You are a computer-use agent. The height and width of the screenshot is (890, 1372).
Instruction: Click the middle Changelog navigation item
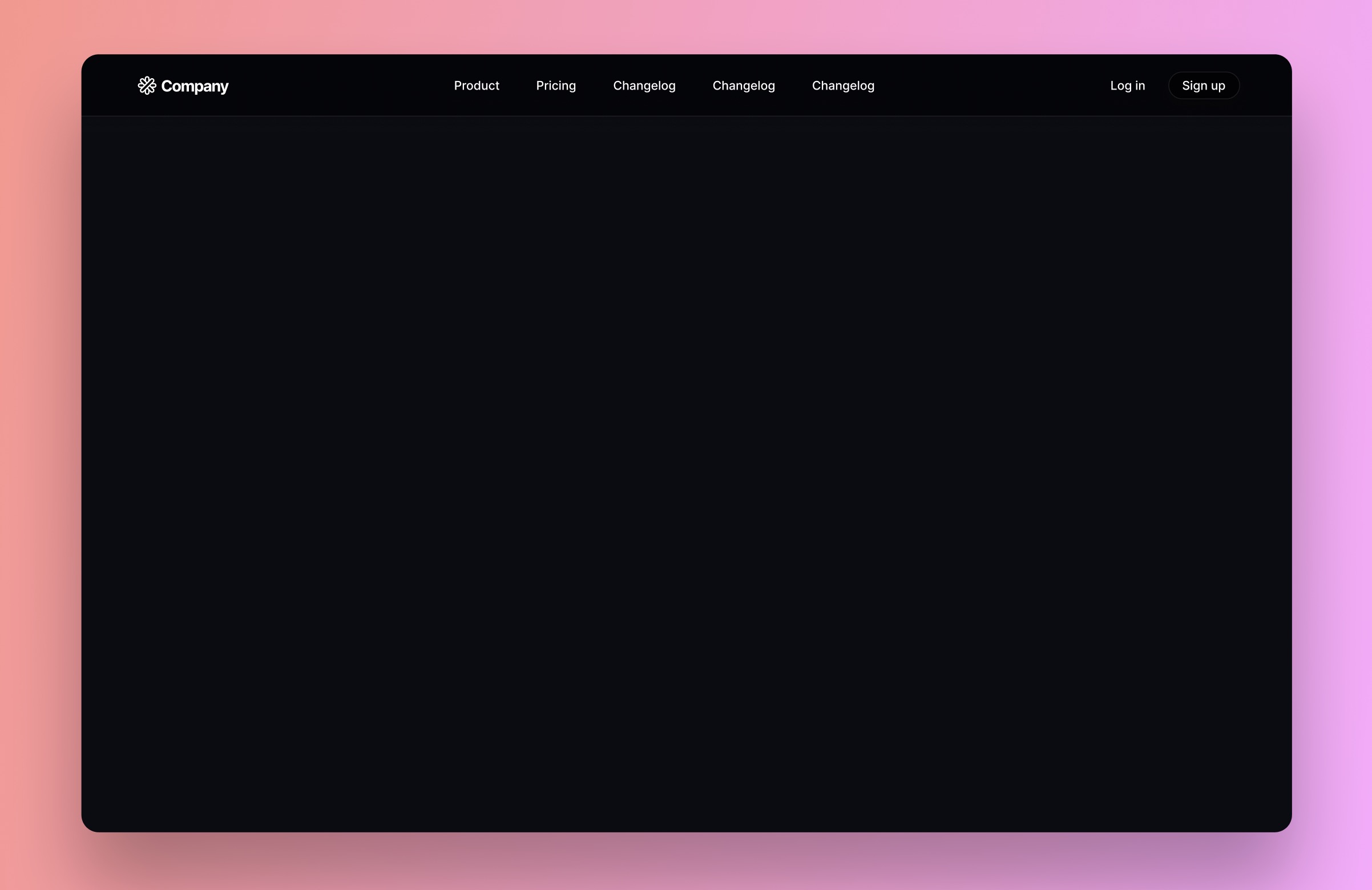coord(744,86)
